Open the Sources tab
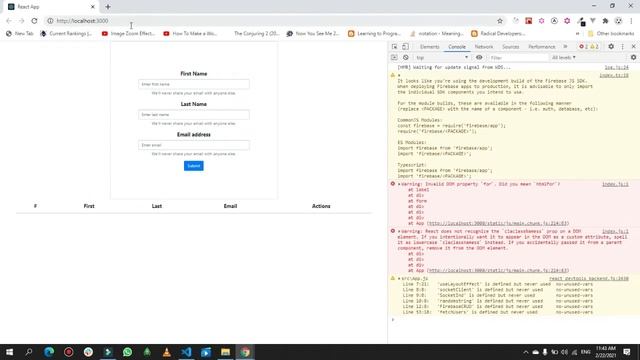Image resolution: width=640 pixels, height=360 pixels. click(x=511, y=47)
